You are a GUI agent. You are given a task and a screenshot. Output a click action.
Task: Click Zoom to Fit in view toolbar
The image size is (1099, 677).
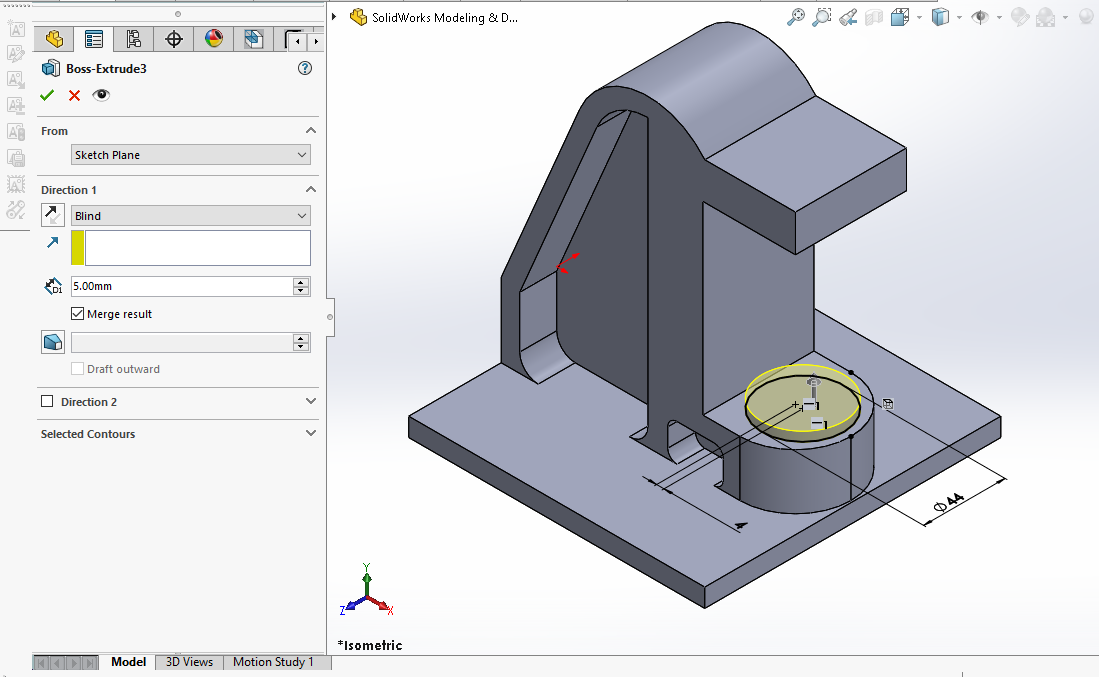tap(796, 17)
